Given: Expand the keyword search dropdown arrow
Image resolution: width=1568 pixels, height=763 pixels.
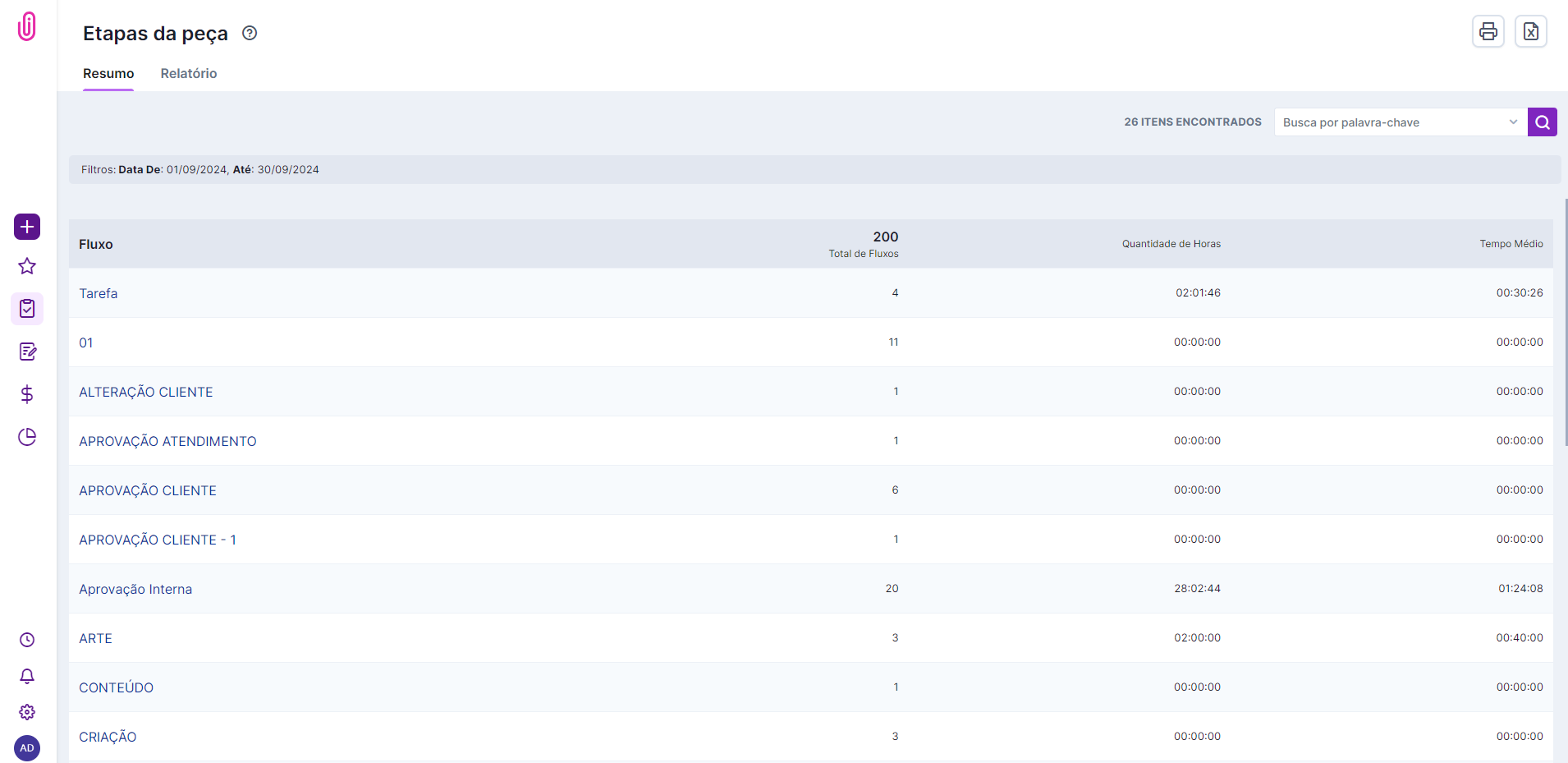Looking at the screenshot, I should pyautogui.click(x=1512, y=122).
